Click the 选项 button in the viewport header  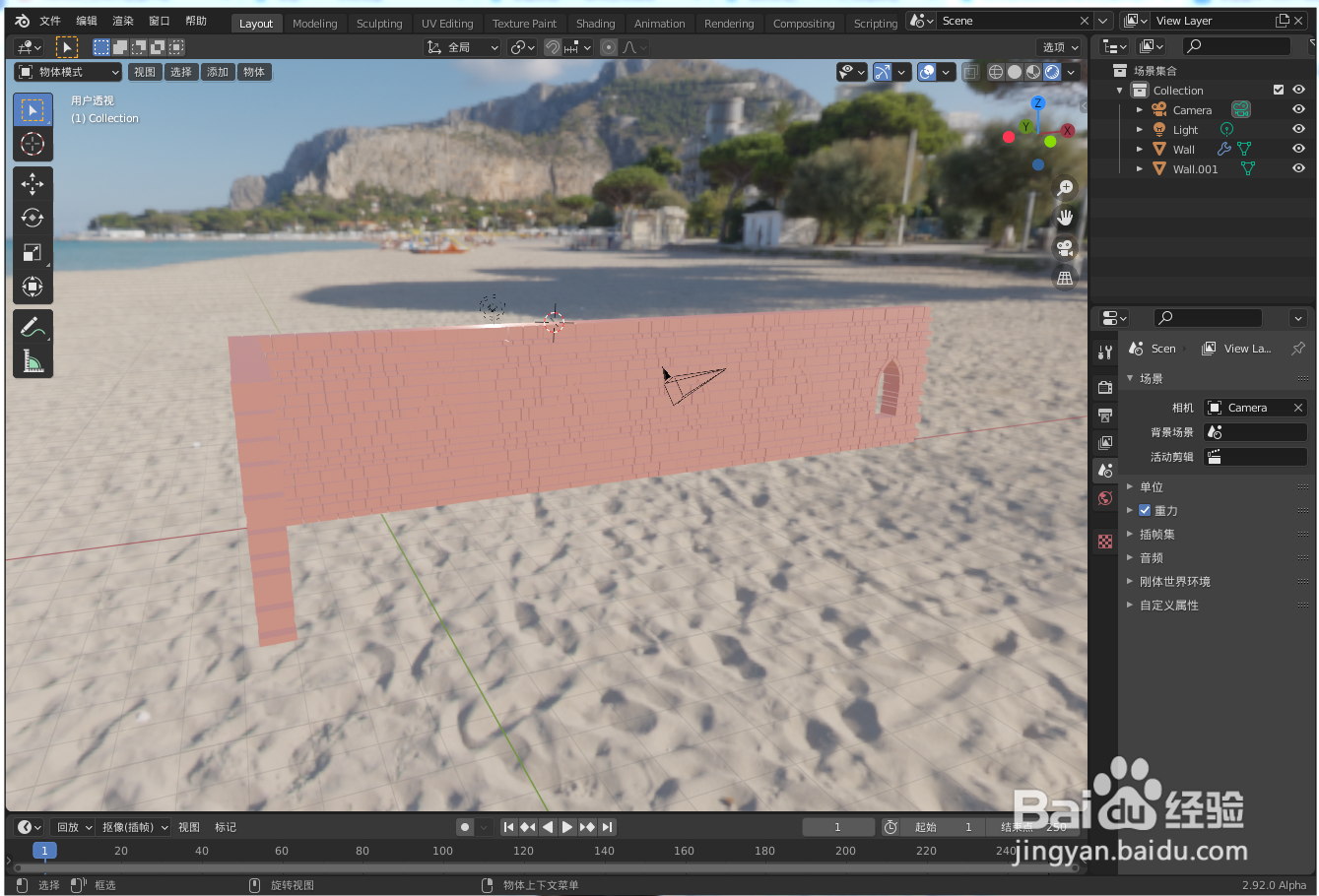1058,46
